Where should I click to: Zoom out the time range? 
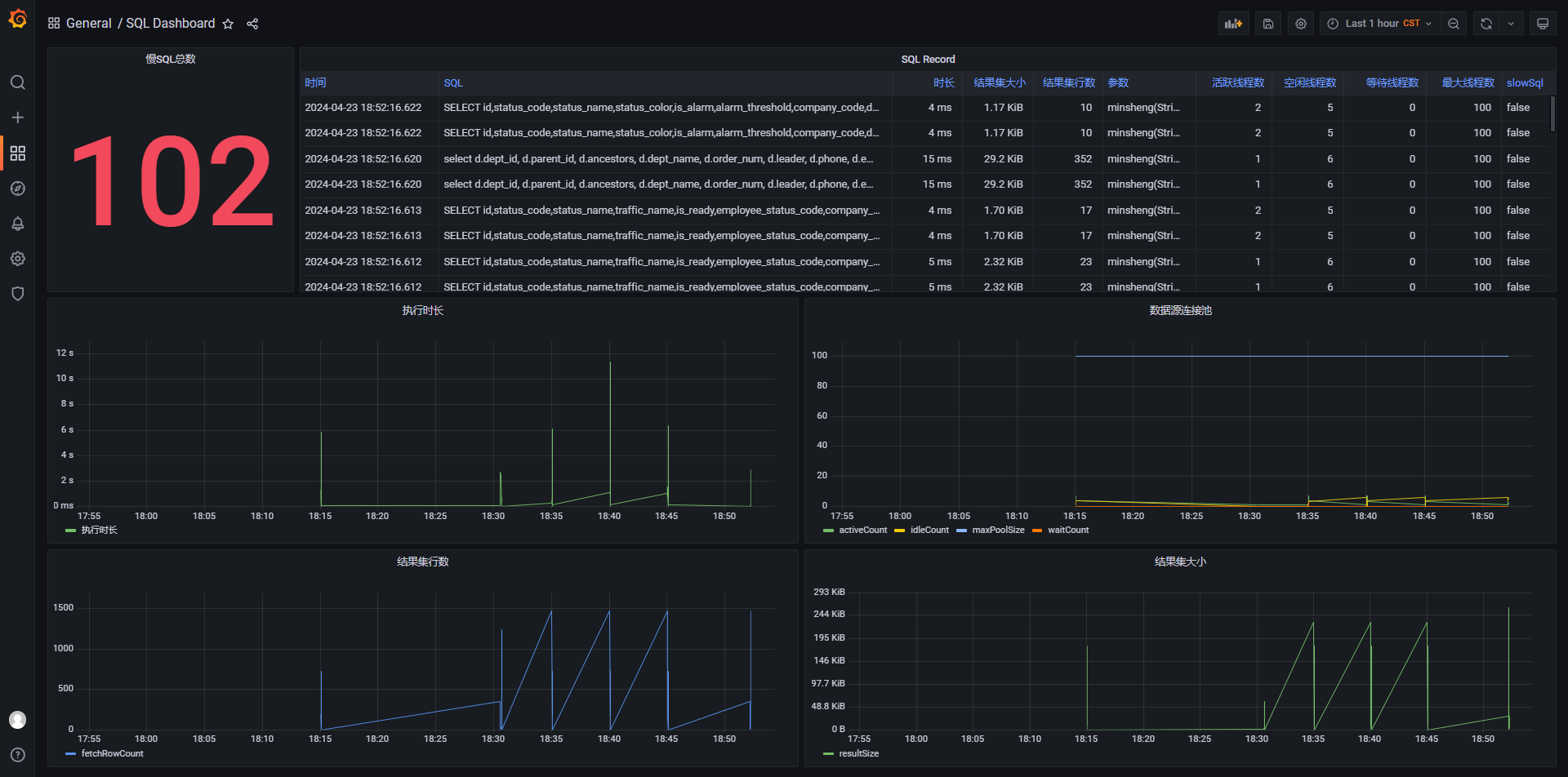pyautogui.click(x=1454, y=24)
